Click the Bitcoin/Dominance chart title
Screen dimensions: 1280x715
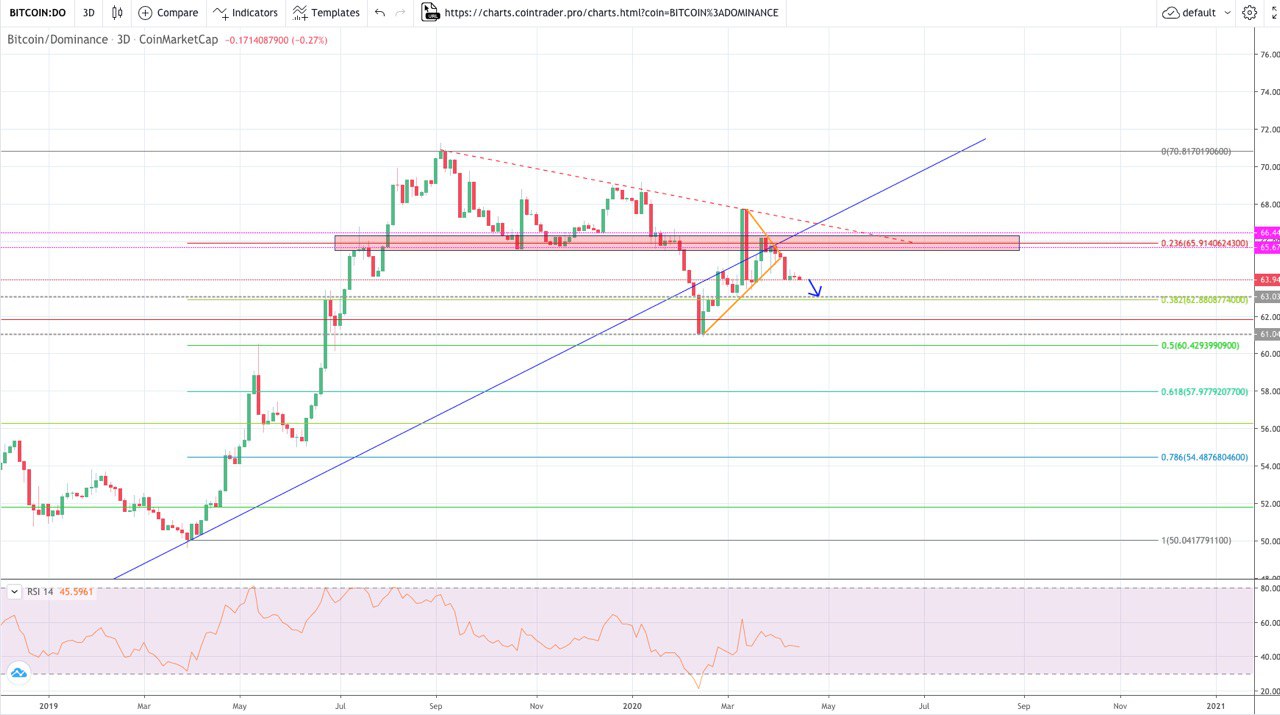57,40
